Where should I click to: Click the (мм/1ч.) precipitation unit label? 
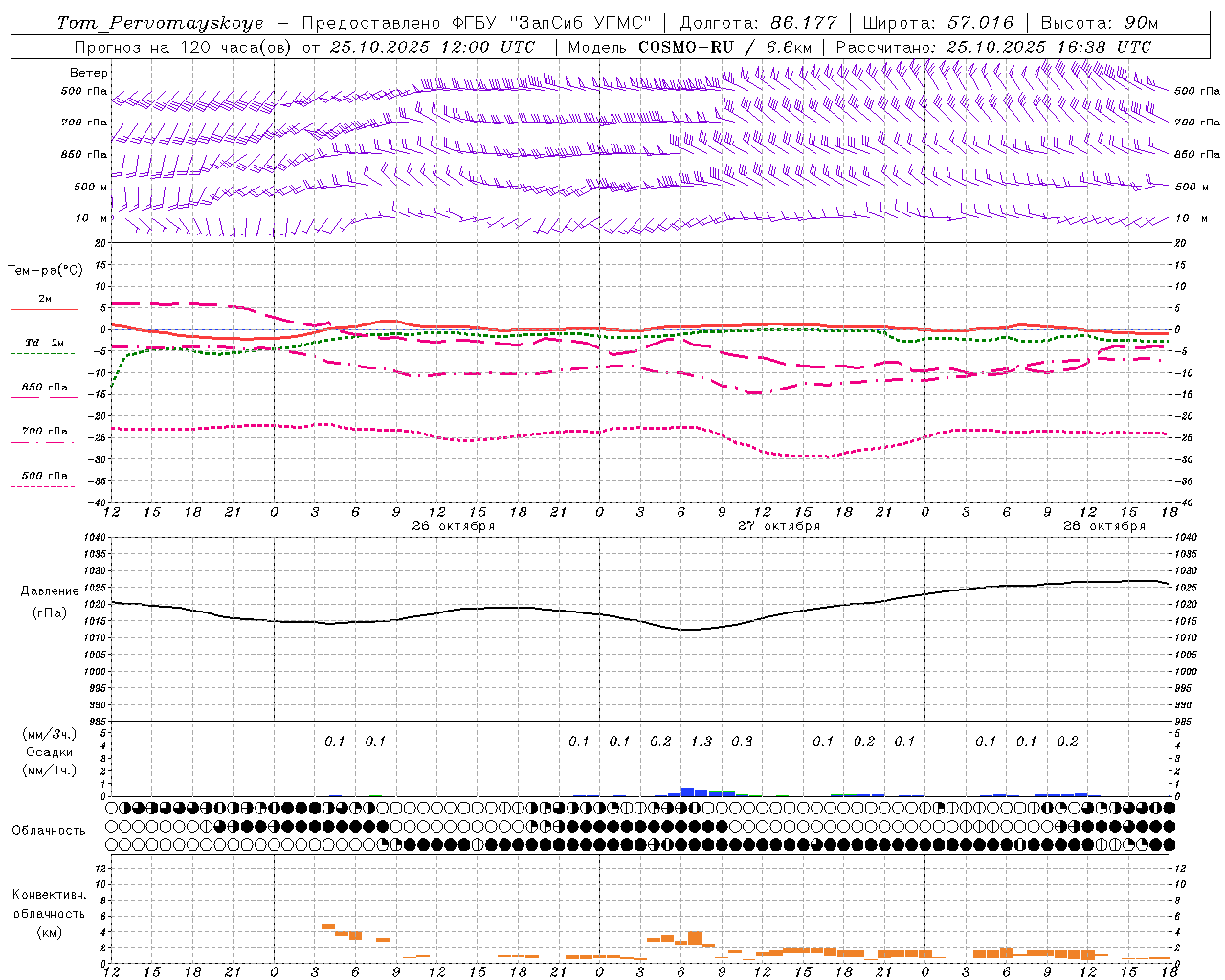50,770
